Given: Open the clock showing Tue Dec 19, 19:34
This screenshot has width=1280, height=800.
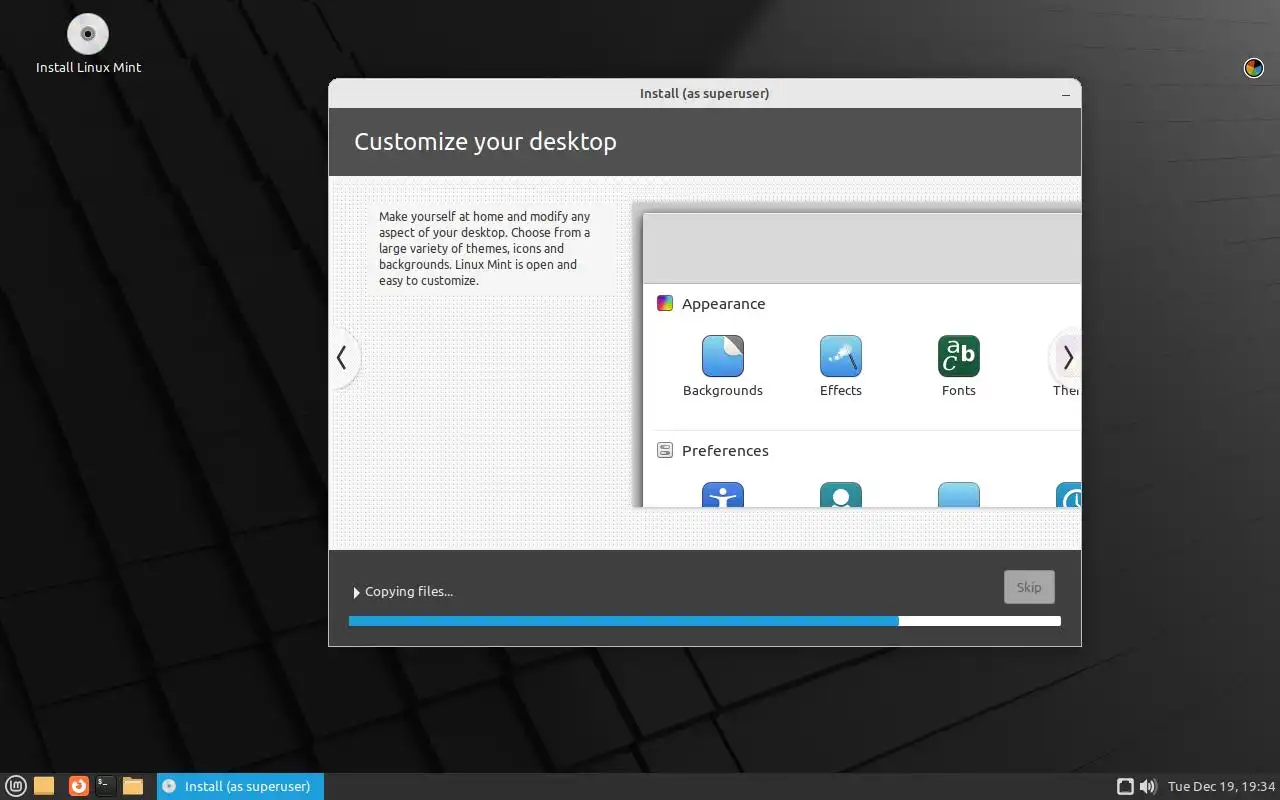Looking at the screenshot, I should tap(1222, 786).
